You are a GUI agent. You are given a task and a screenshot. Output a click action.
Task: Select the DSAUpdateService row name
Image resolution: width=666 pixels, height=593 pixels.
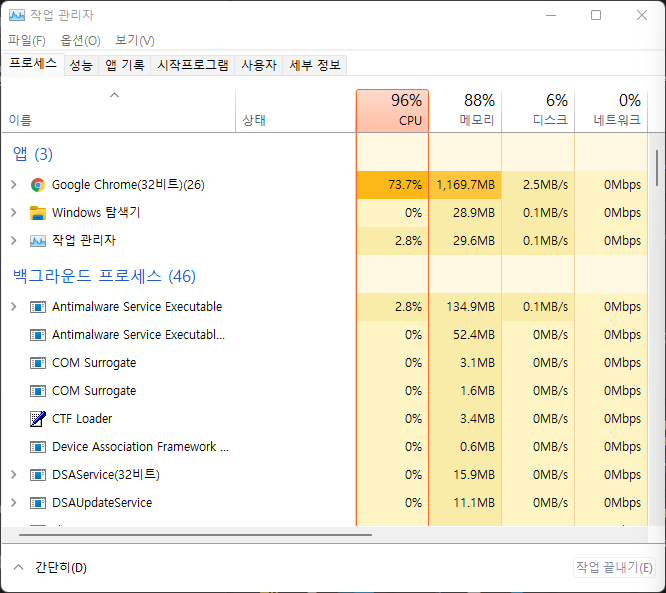102,503
